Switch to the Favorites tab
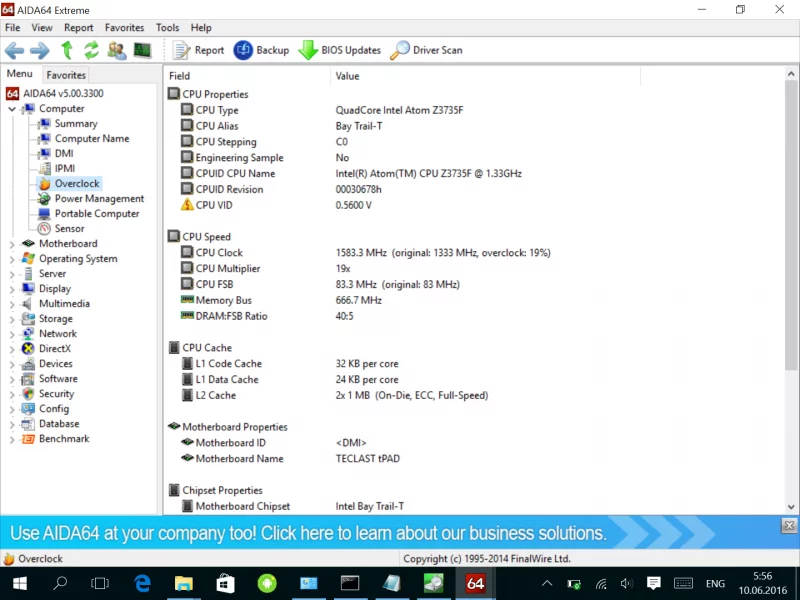Screen dimensions: 800x600 pyautogui.click(x=66, y=75)
